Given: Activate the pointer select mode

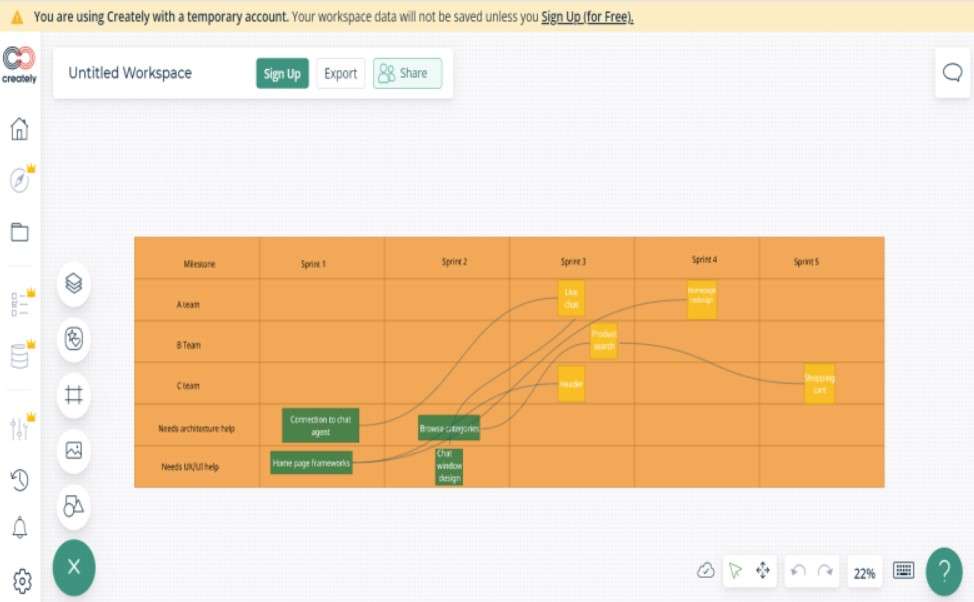Looking at the screenshot, I should [735, 571].
